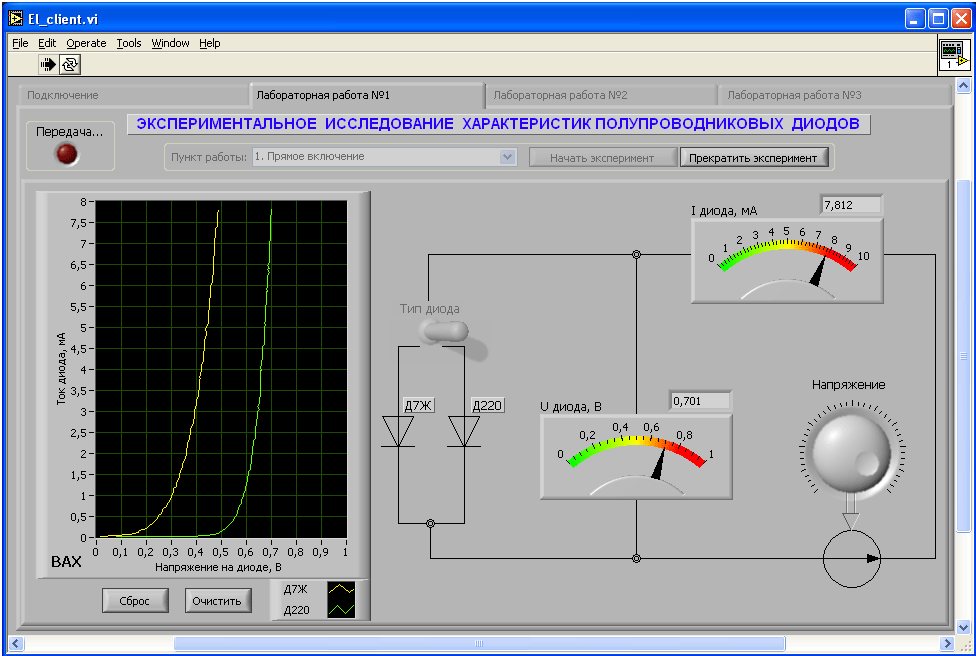Image resolution: width=976 pixels, height=656 pixels.
Task: Open the Operate menu
Action: tap(86, 43)
